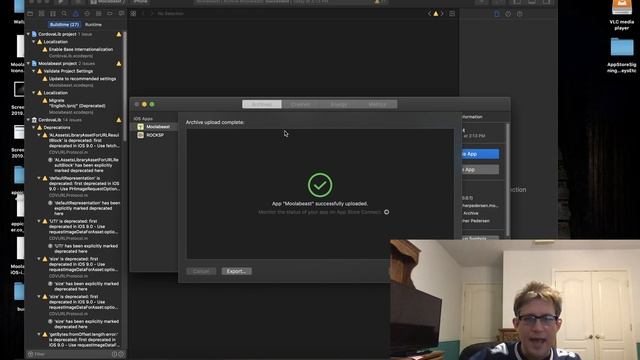Viewport: 640px width, 360px height.
Task: Click warning badge beside CordovaLib project row
Action: (119, 34)
